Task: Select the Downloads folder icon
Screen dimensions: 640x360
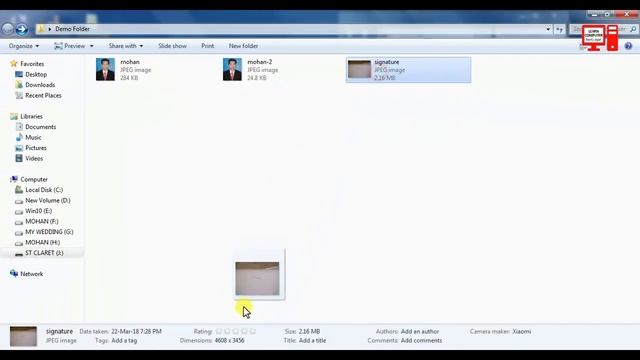Action: pos(19,85)
